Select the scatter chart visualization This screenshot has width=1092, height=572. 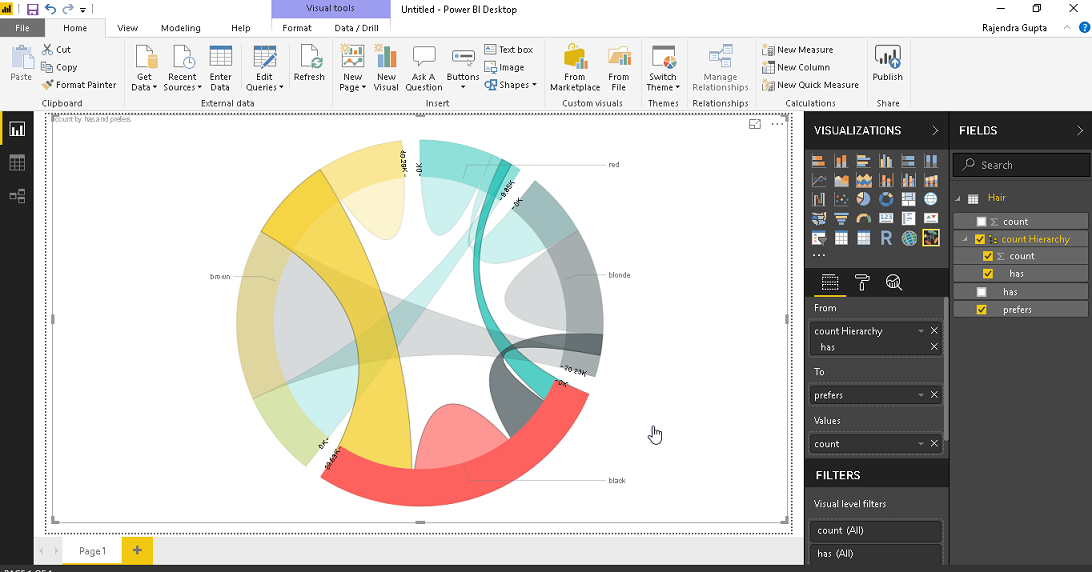tap(841, 199)
